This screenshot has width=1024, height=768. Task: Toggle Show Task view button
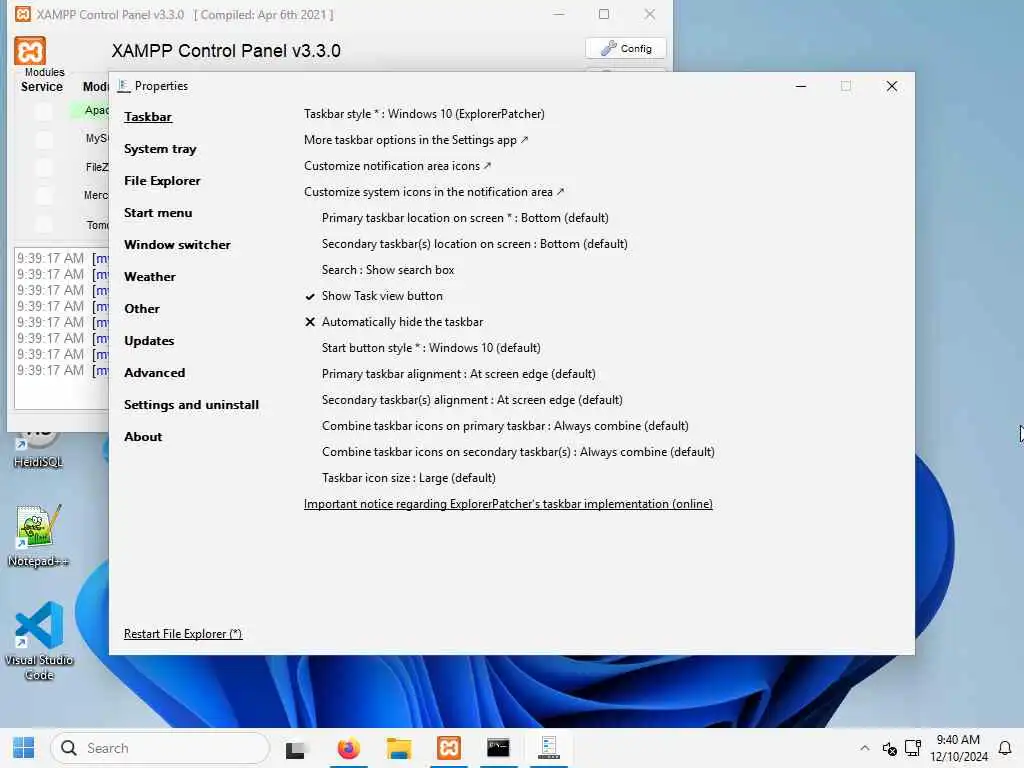382,296
